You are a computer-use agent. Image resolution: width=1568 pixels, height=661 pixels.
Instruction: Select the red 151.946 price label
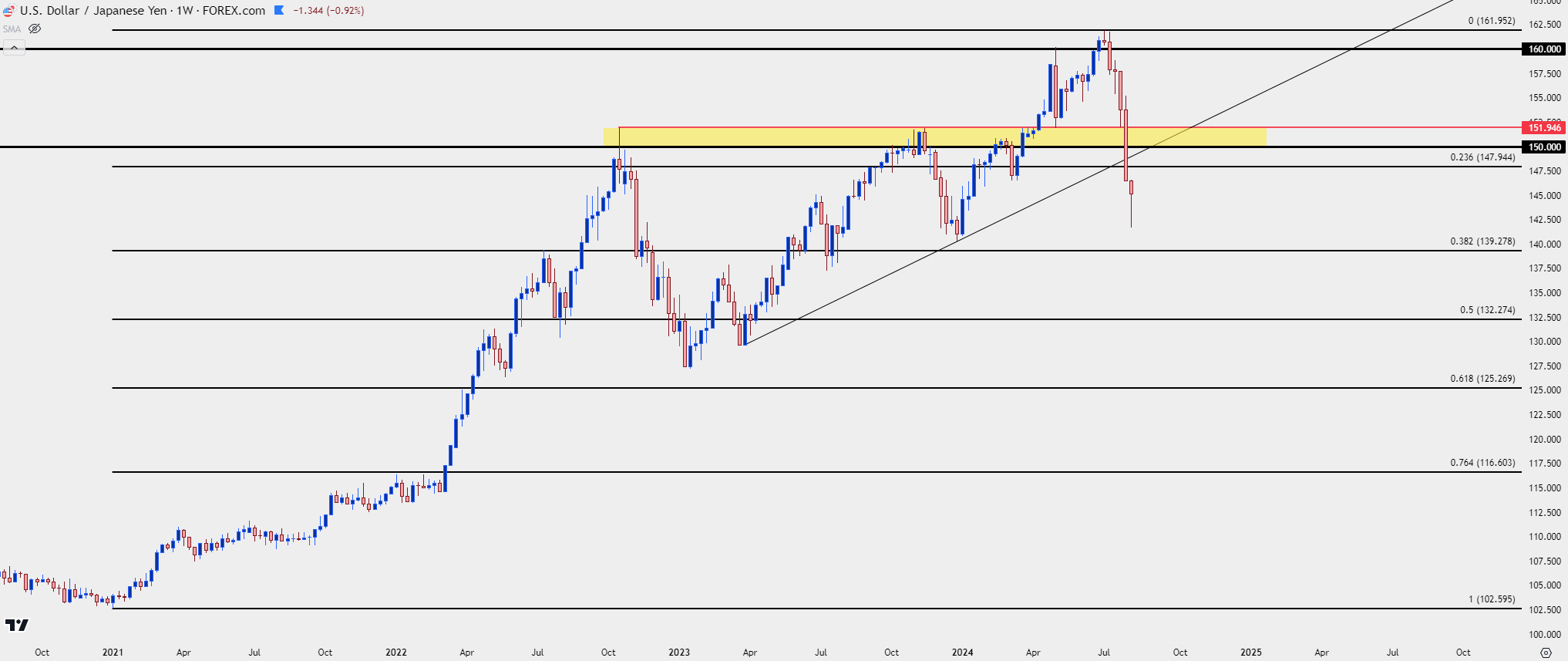(1545, 128)
